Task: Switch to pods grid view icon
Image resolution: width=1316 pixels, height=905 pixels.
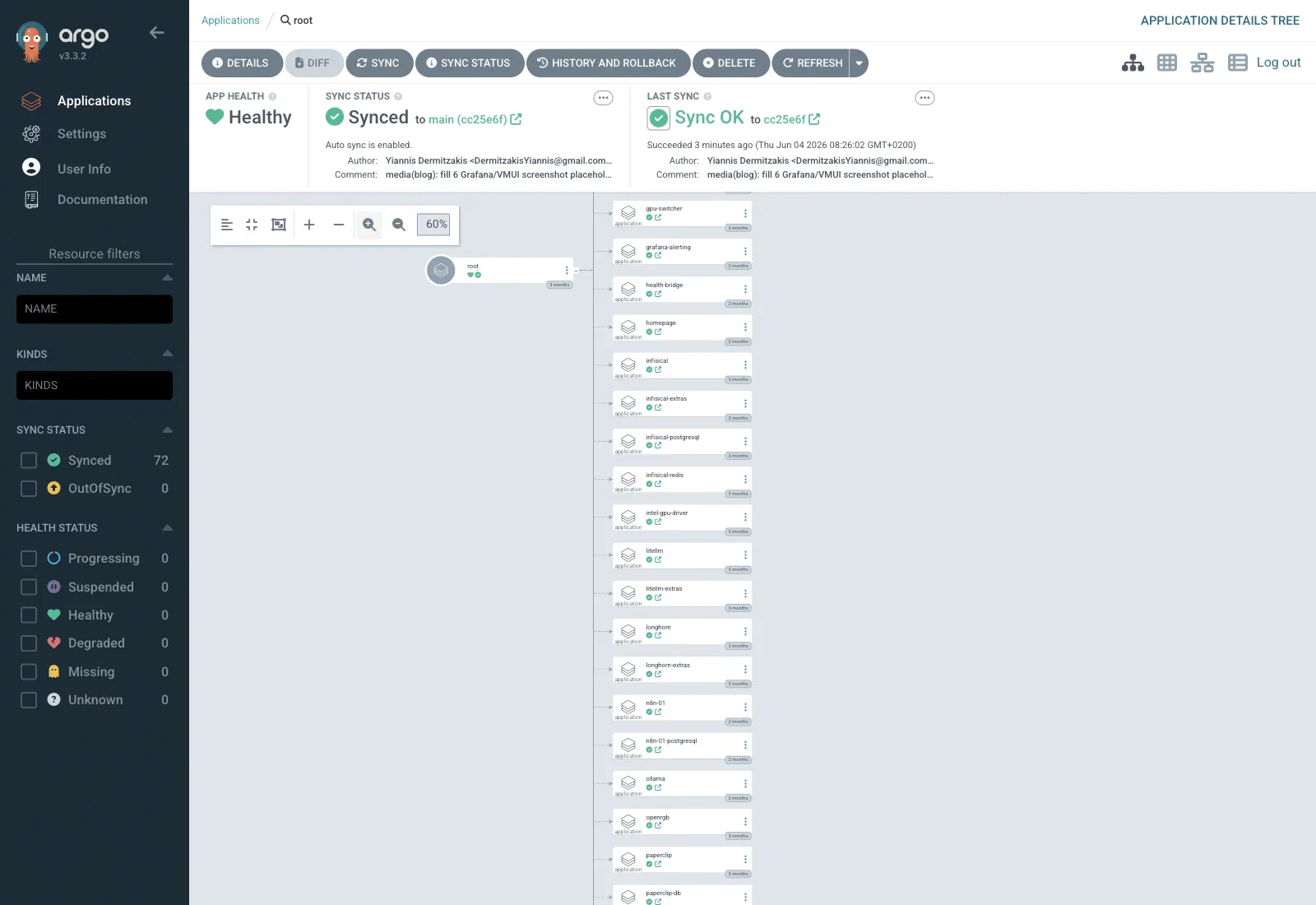Action: 1167,63
